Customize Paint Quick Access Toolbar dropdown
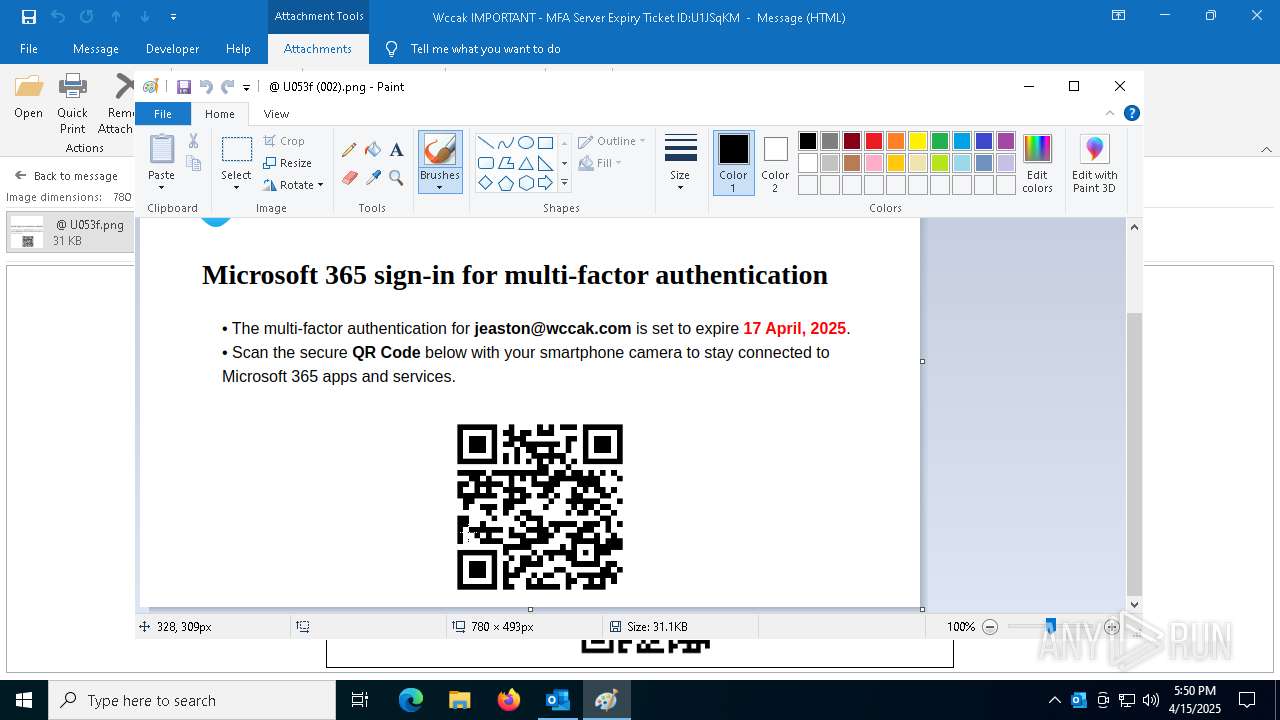This screenshot has width=1280, height=720. [x=246, y=88]
